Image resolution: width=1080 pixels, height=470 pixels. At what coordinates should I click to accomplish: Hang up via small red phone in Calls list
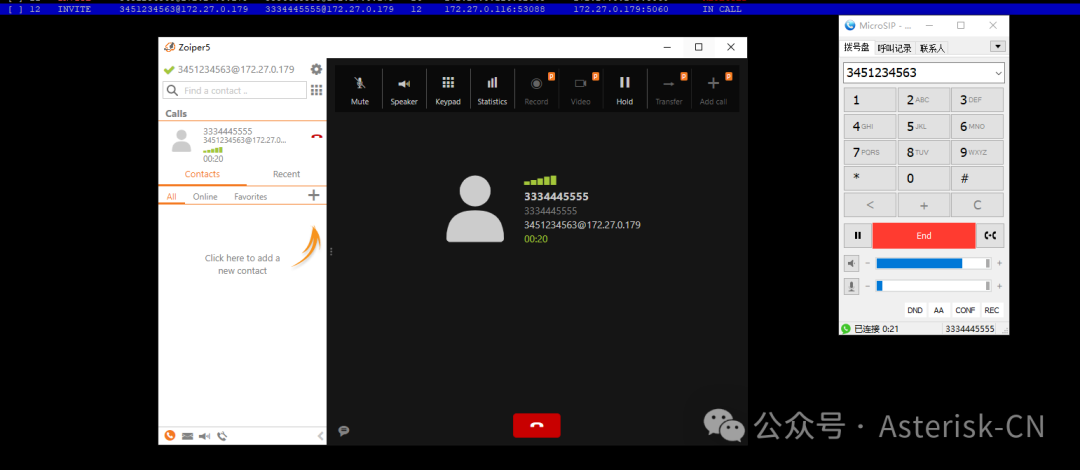317,137
